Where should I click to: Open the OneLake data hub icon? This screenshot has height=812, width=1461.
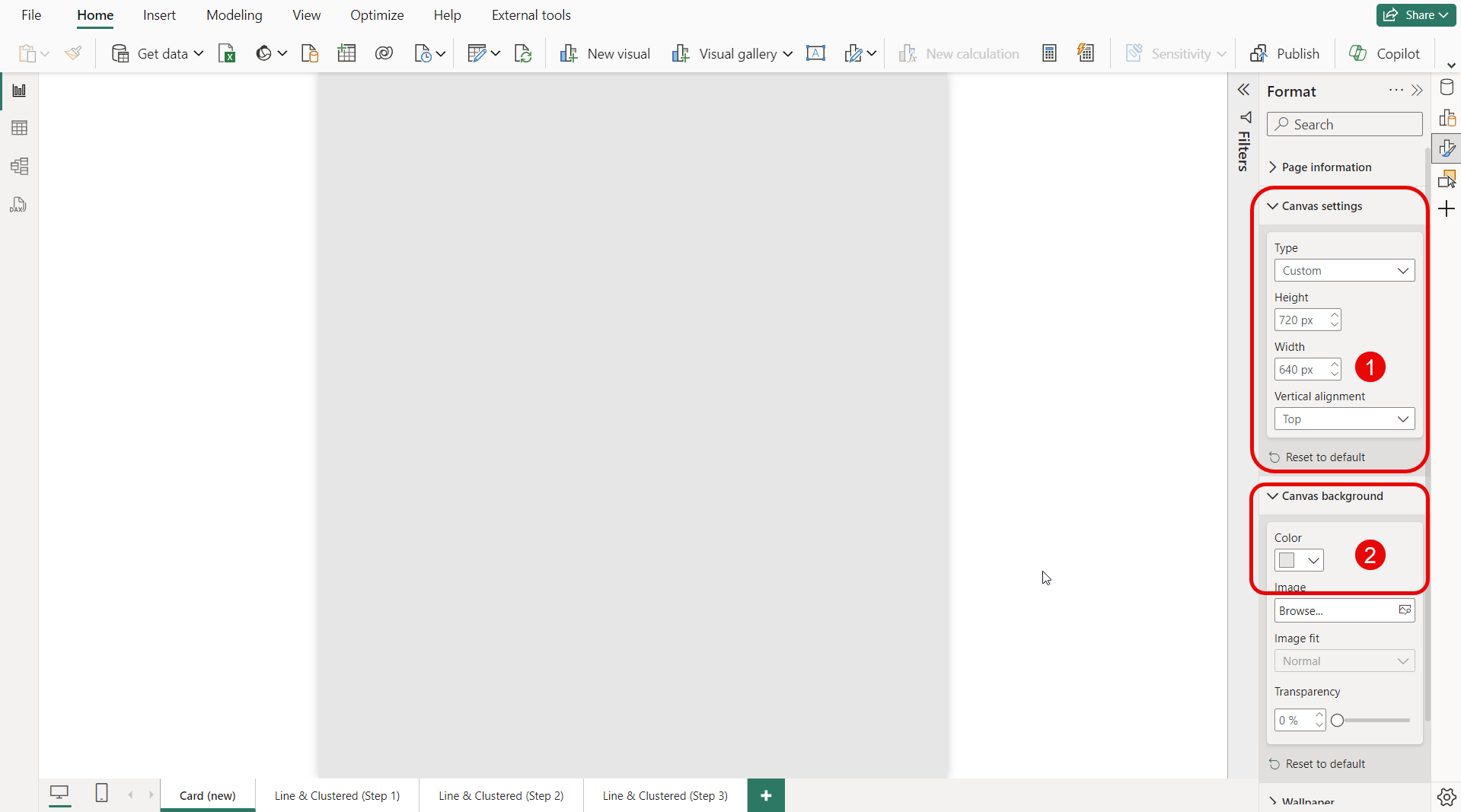(x=263, y=53)
